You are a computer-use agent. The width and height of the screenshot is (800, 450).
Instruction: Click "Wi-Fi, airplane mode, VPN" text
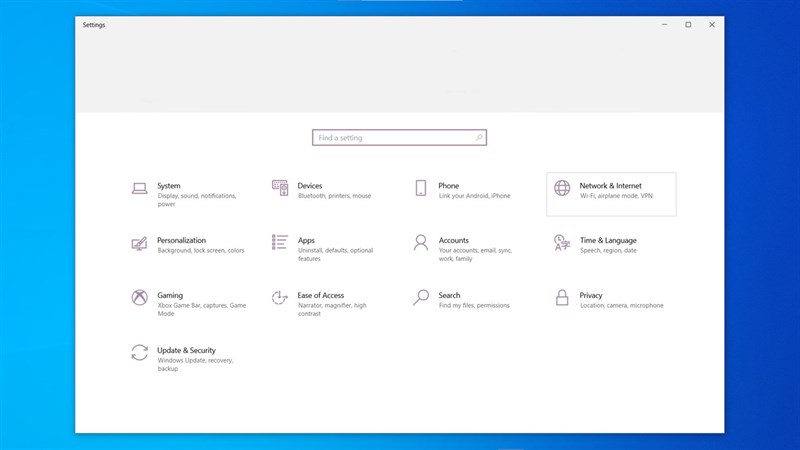616,196
